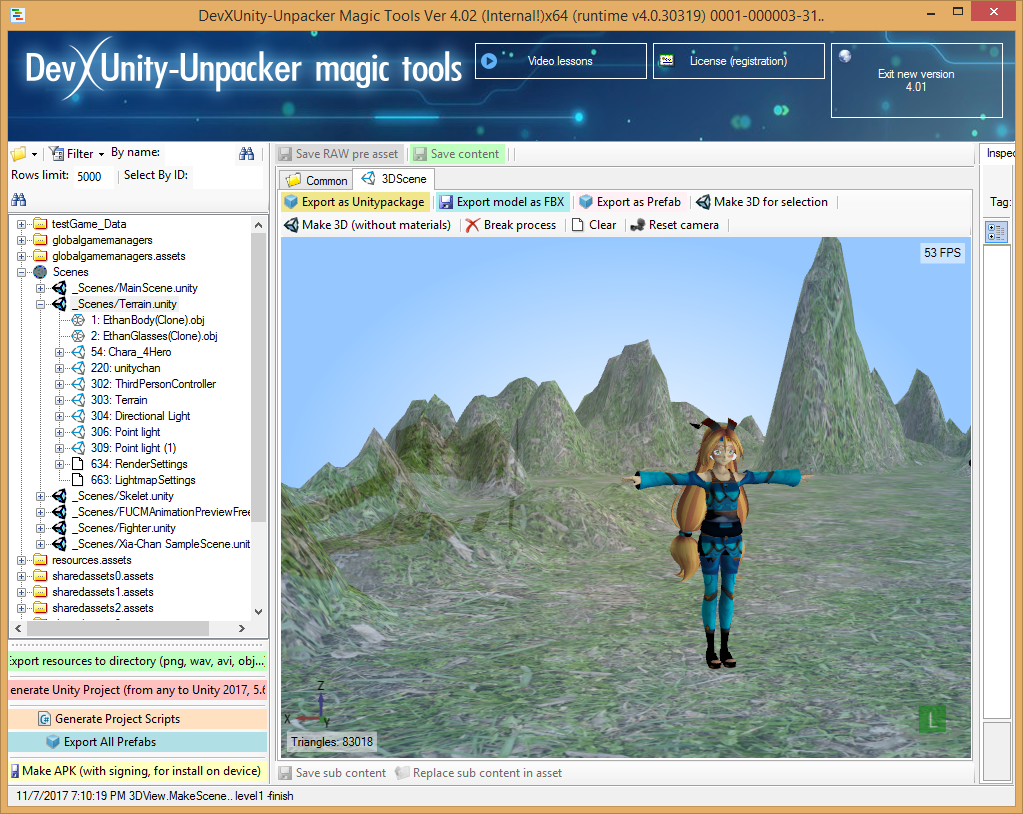
Task: Click folder icon of resources.assets
Action: (40, 560)
